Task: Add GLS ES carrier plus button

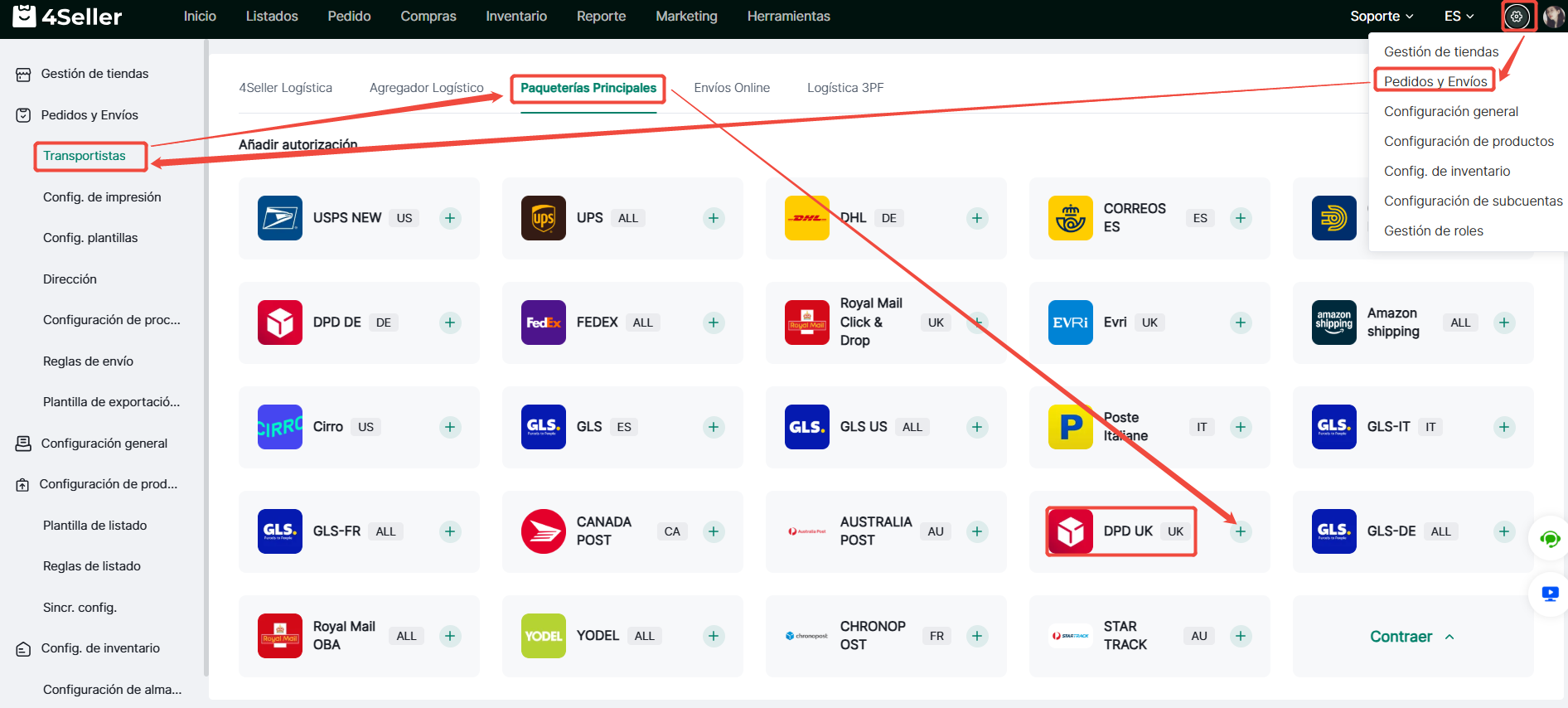Action: point(714,427)
